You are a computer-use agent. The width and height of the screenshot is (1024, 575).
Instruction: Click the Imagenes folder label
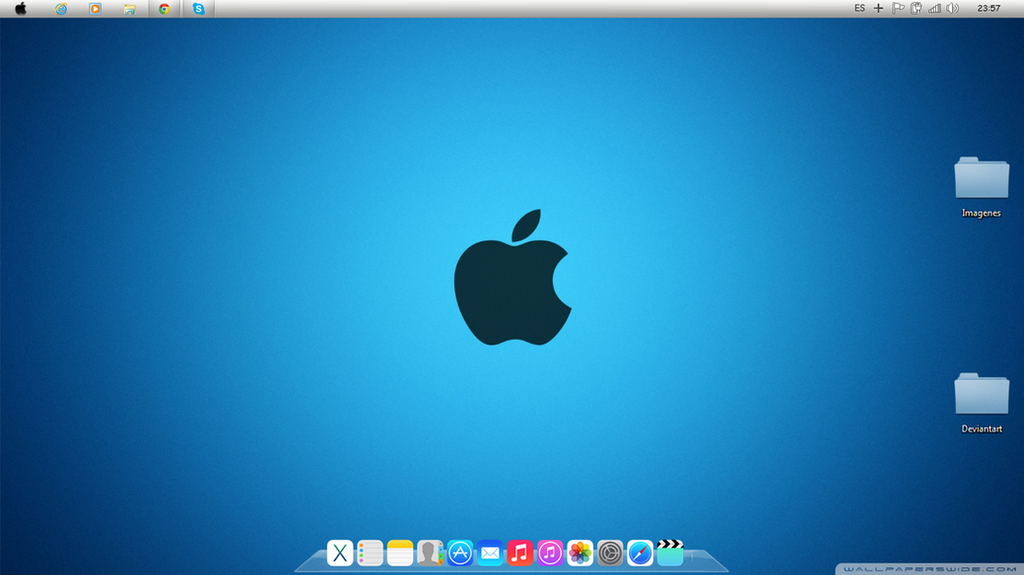pyautogui.click(x=981, y=213)
